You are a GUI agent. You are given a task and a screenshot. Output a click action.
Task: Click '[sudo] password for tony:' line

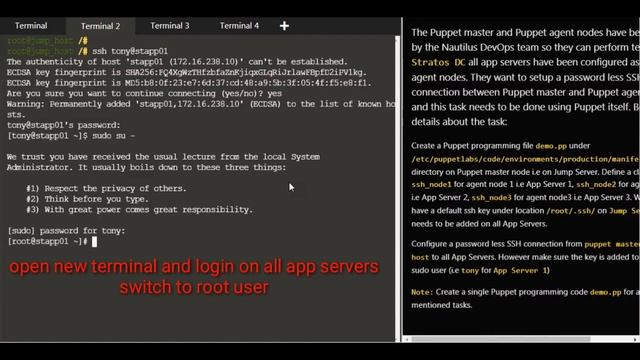pyautogui.click(x=66, y=231)
